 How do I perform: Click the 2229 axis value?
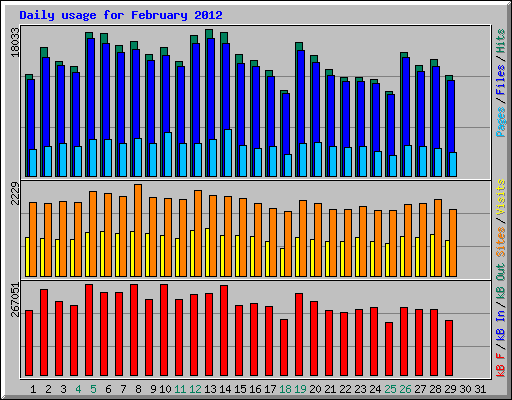pos(15,194)
